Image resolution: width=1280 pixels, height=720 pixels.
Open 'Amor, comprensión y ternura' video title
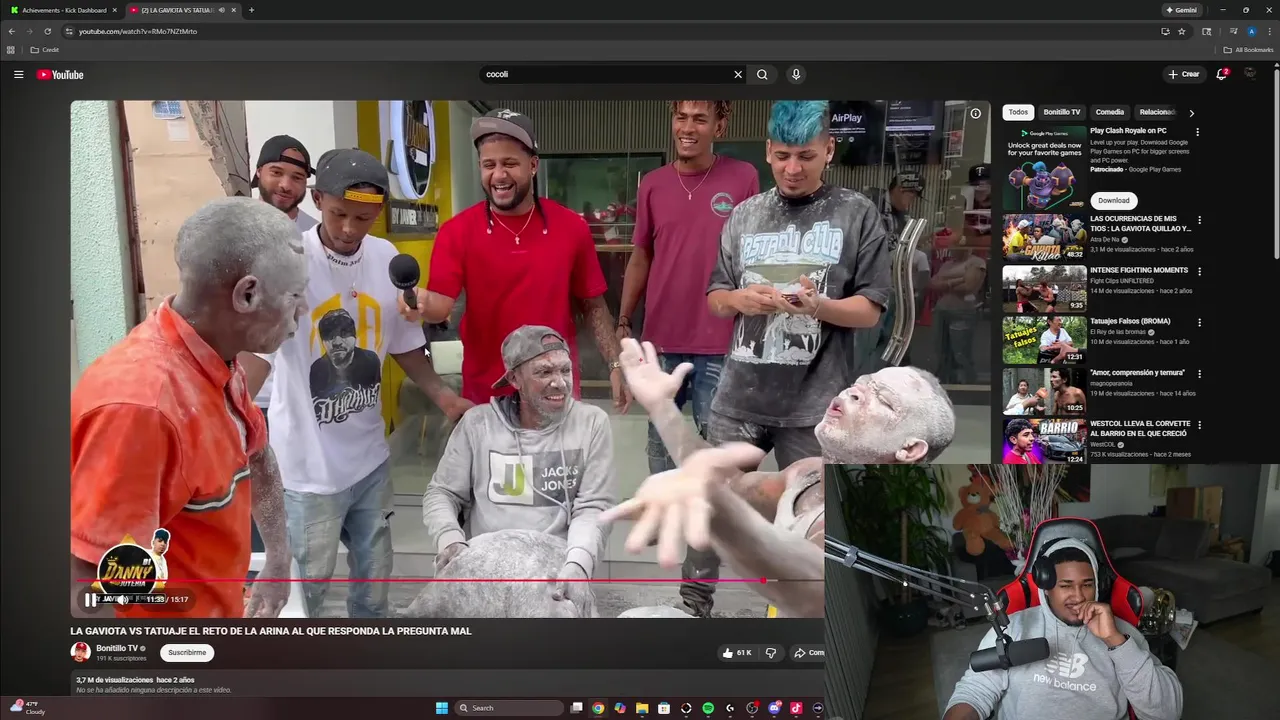[1137, 373]
